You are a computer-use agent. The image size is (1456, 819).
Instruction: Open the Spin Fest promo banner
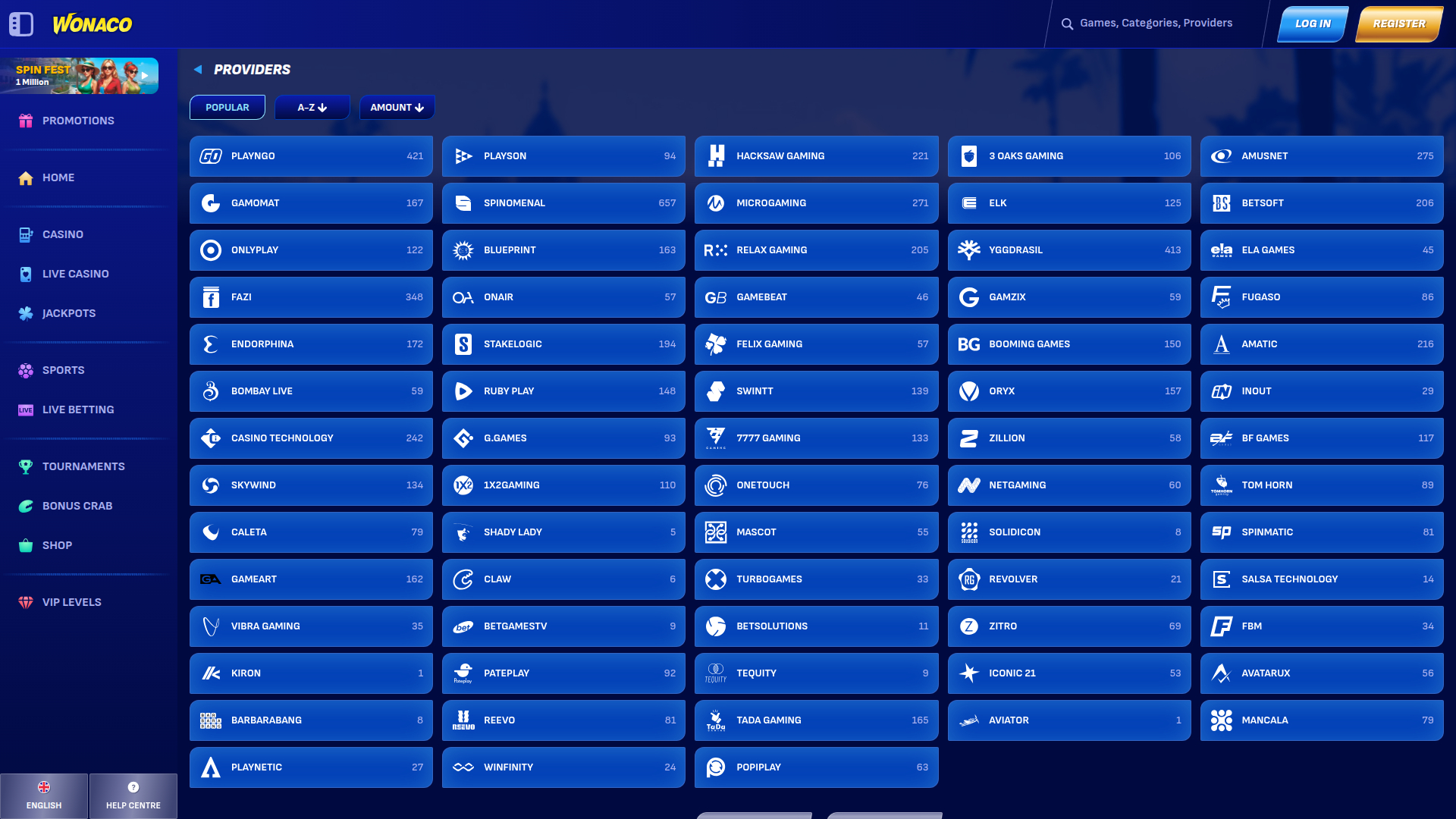pyautogui.click(x=80, y=76)
